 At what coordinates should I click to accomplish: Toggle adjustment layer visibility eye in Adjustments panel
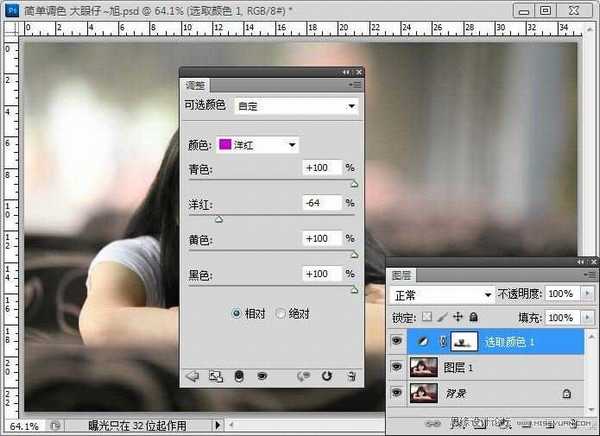pyautogui.click(x=261, y=376)
